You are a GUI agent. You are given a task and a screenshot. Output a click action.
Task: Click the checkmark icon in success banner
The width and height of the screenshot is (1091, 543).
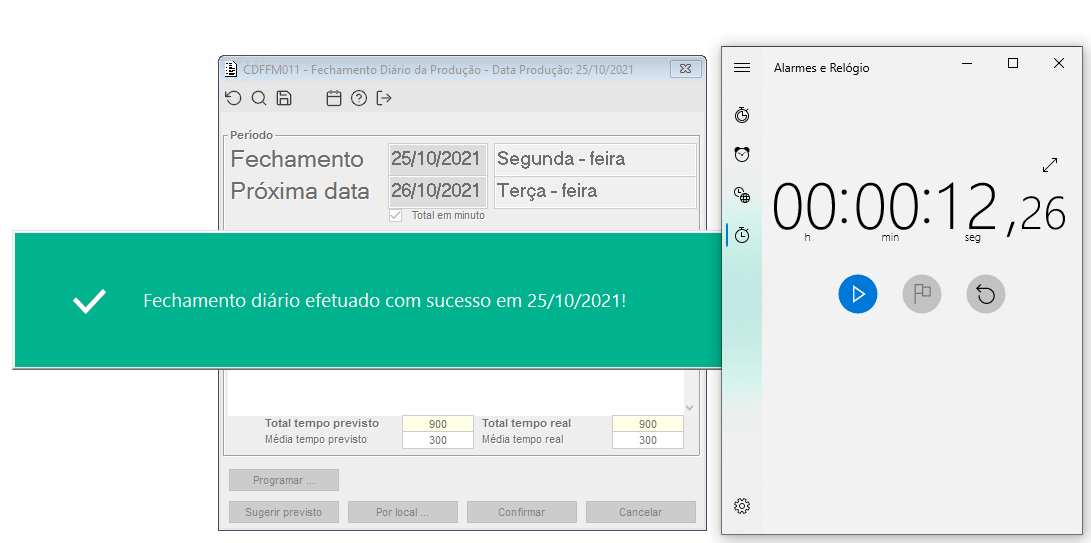(90, 301)
